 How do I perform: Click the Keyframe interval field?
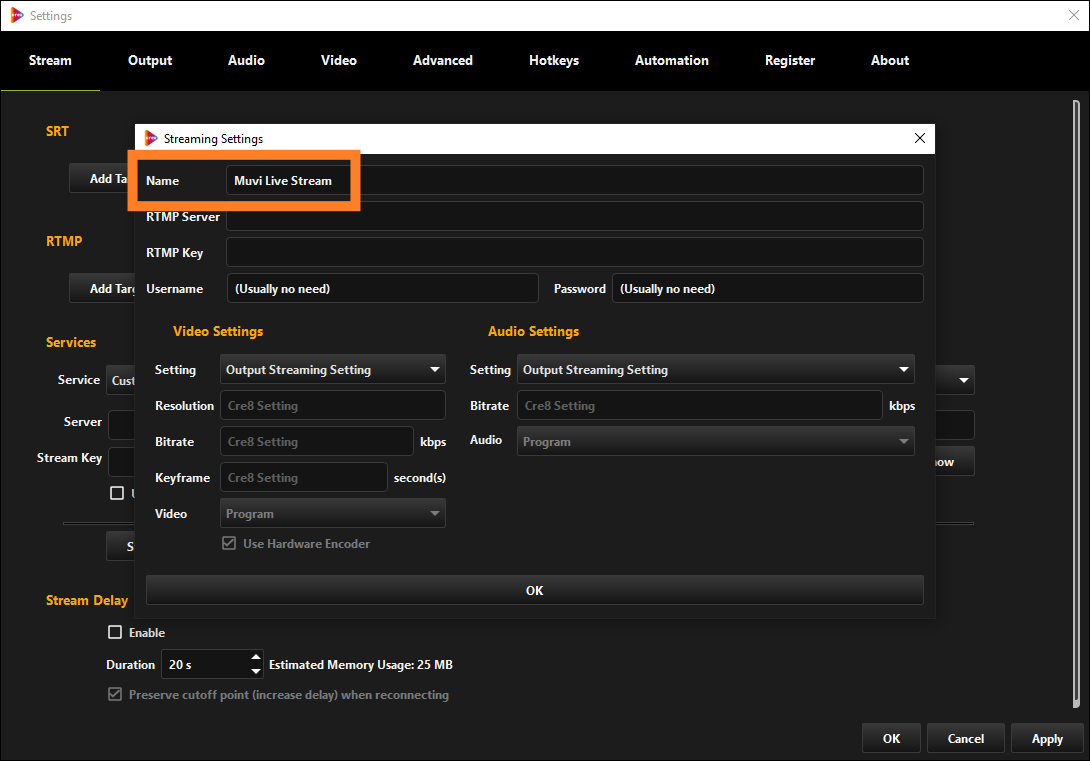pyautogui.click(x=303, y=477)
